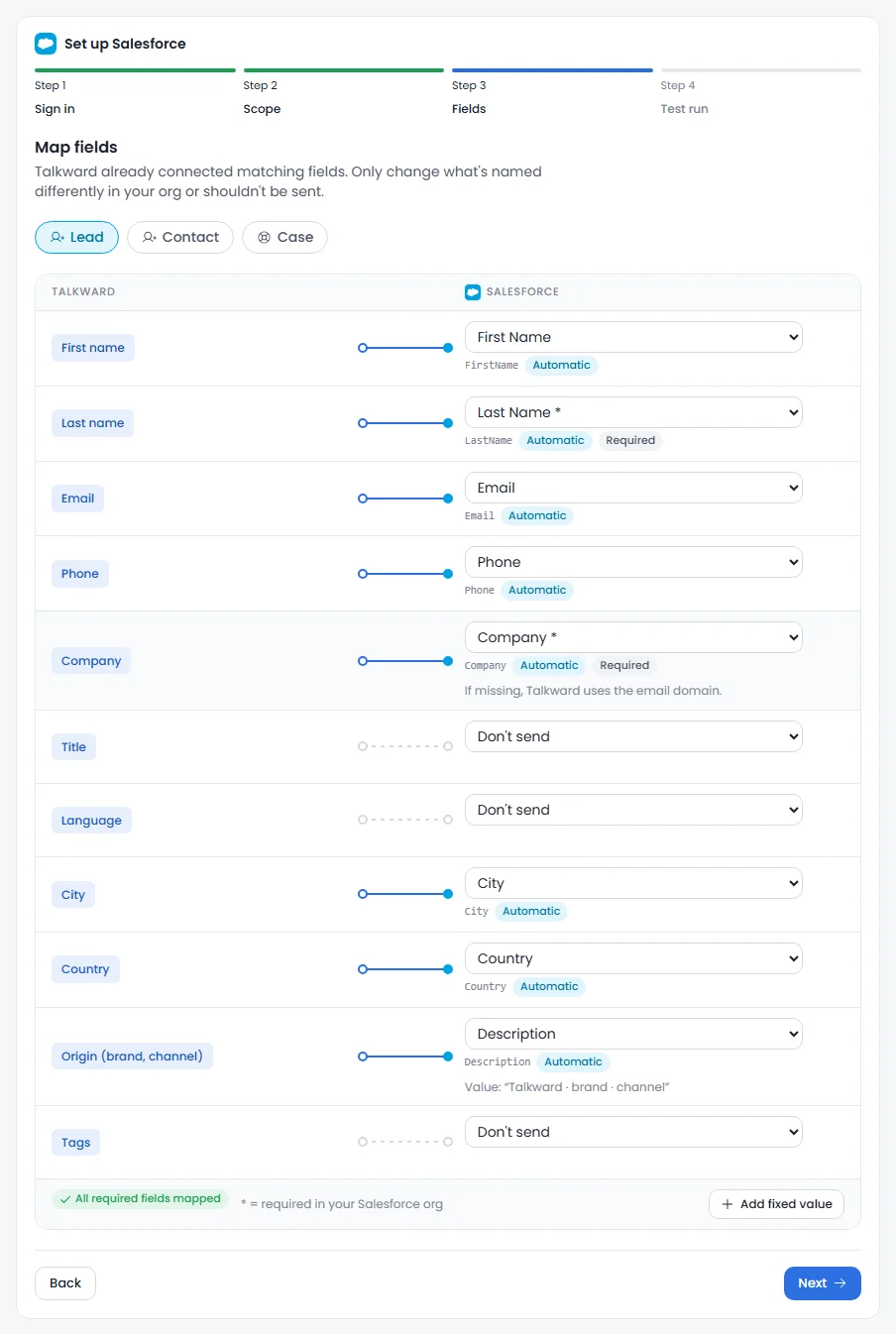This screenshot has height=1334, width=896.
Task: Click the 'All required fields mapped' status
Action: (x=140, y=1199)
